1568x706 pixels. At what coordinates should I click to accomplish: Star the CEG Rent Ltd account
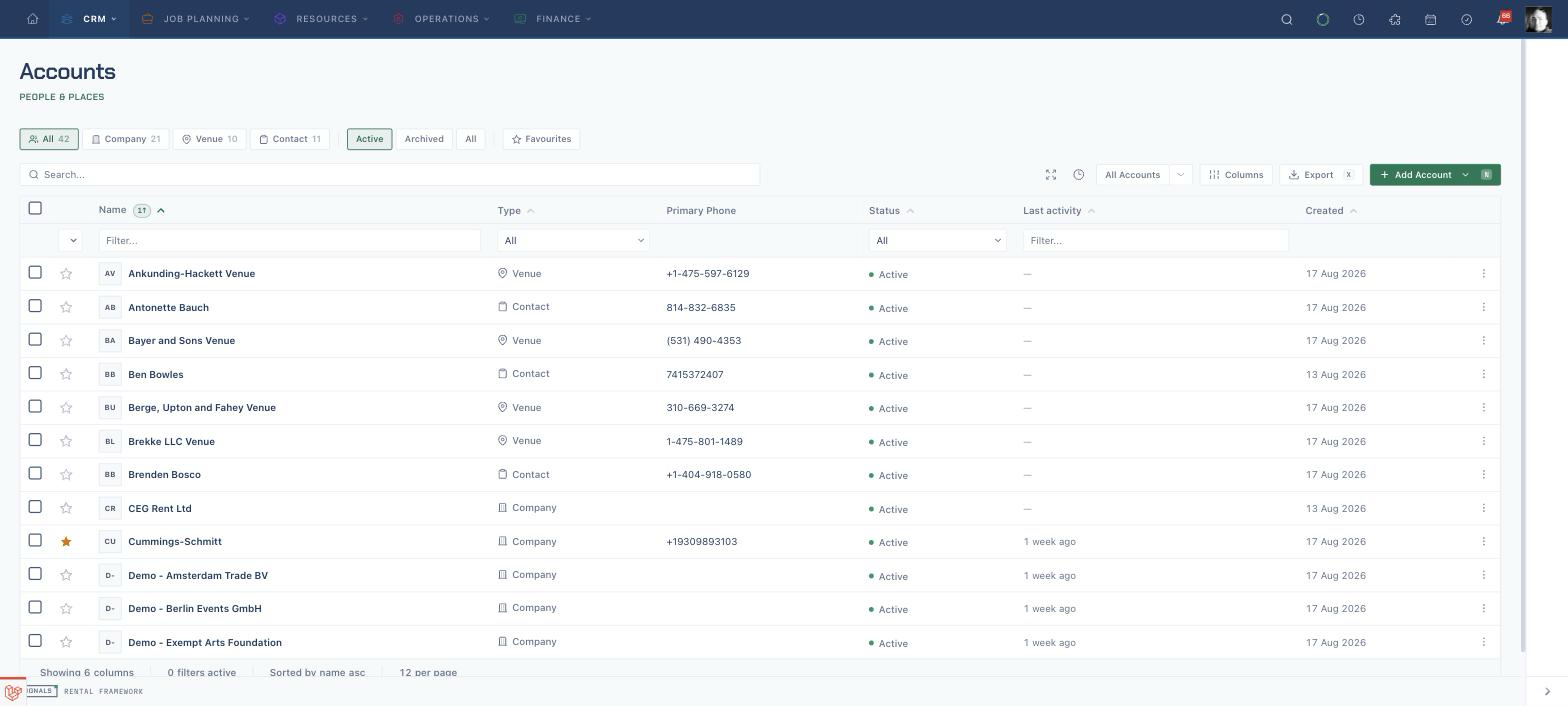(x=66, y=509)
